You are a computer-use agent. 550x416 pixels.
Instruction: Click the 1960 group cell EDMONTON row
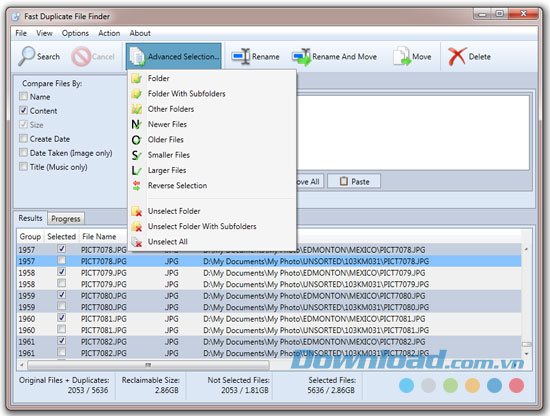click(x=27, y=318)
